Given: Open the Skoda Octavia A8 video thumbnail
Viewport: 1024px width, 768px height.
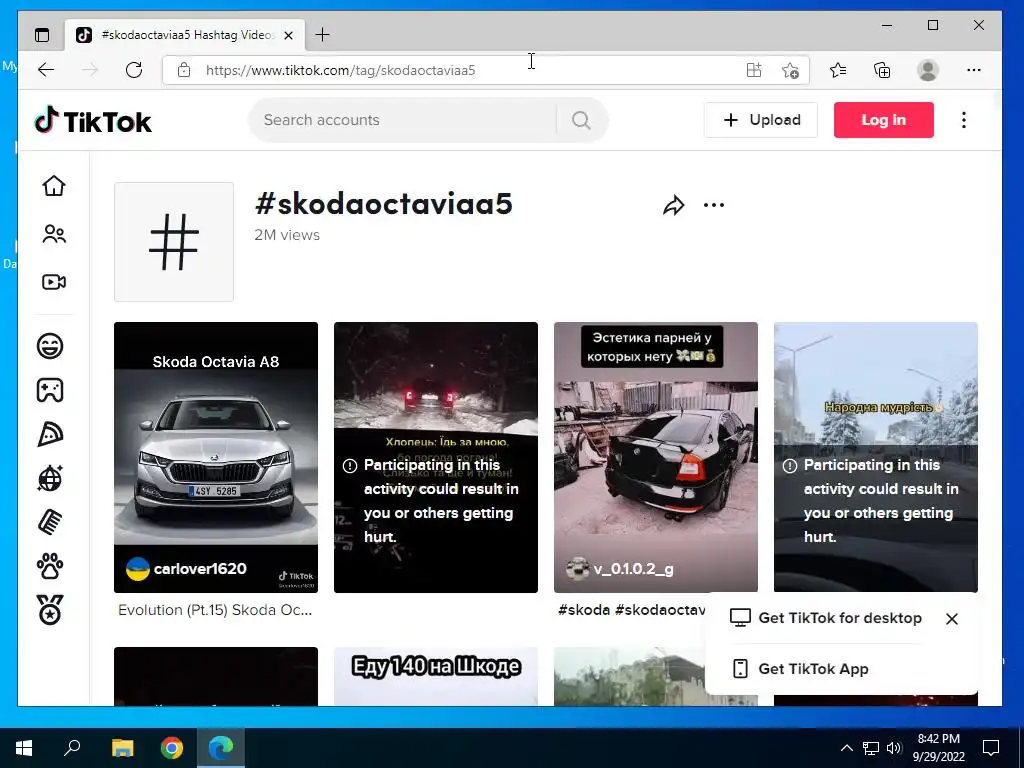Looking at the screenshot, I should (216, 457).
